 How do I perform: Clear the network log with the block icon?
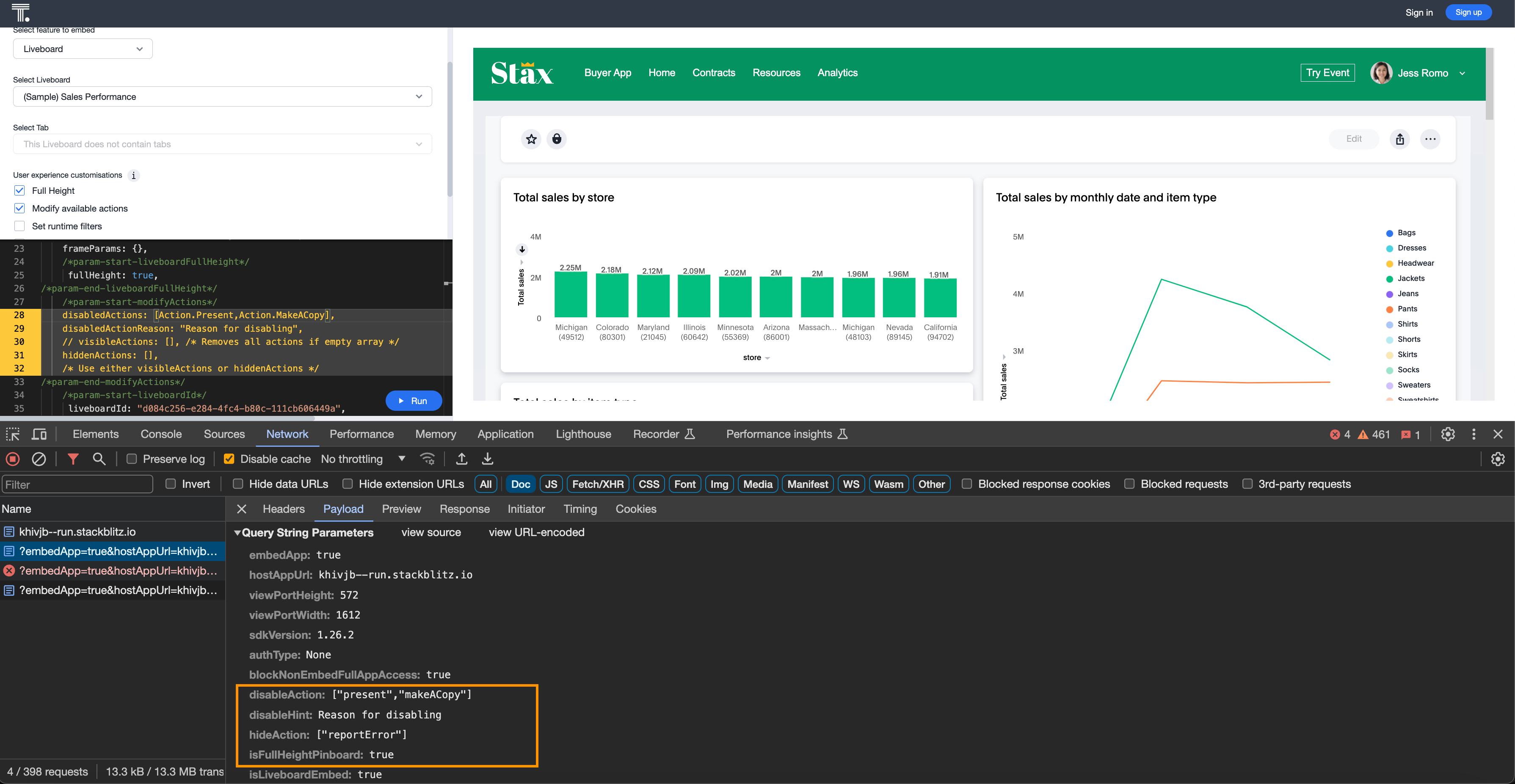[x=39, y=459]
